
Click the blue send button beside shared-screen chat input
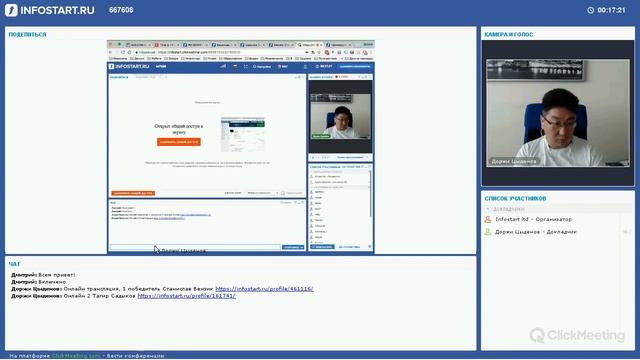(x=293, y=247)
